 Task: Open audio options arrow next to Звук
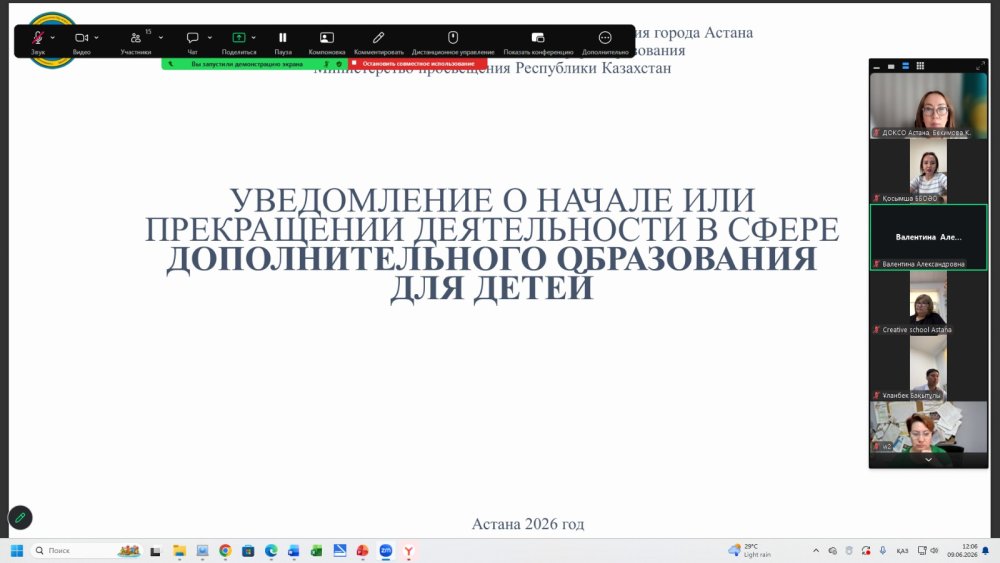(x=52, y=38)
